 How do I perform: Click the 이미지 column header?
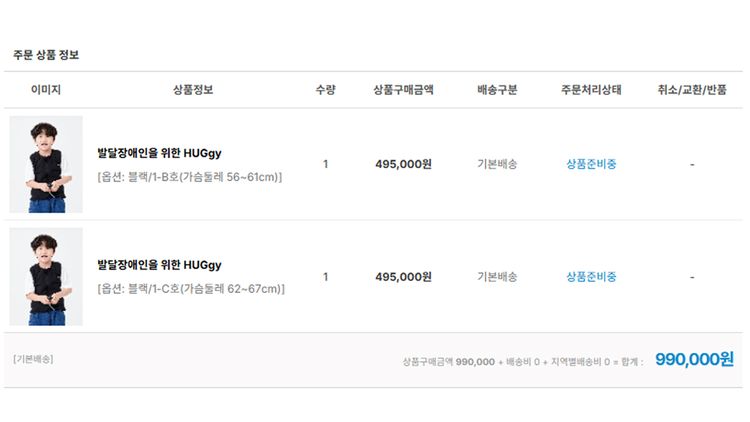click(x=46, y=90)
